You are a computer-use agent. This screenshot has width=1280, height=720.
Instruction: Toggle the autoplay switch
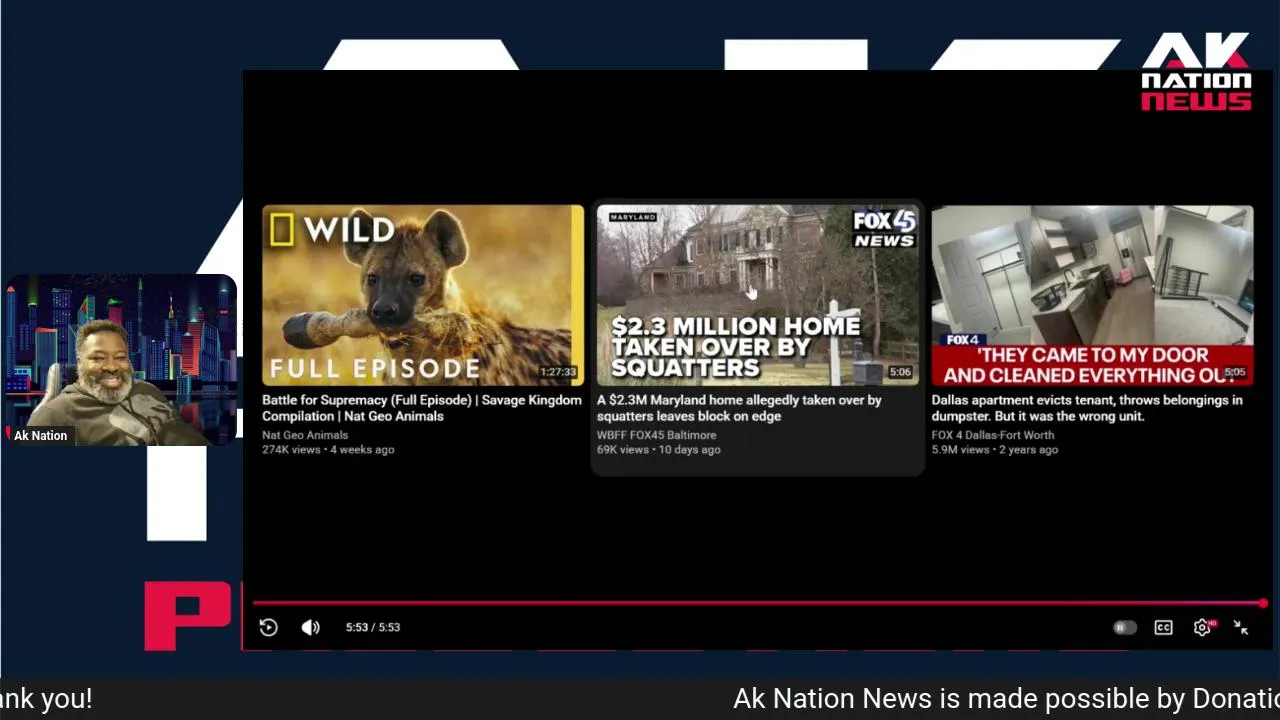coord(1125,627)
